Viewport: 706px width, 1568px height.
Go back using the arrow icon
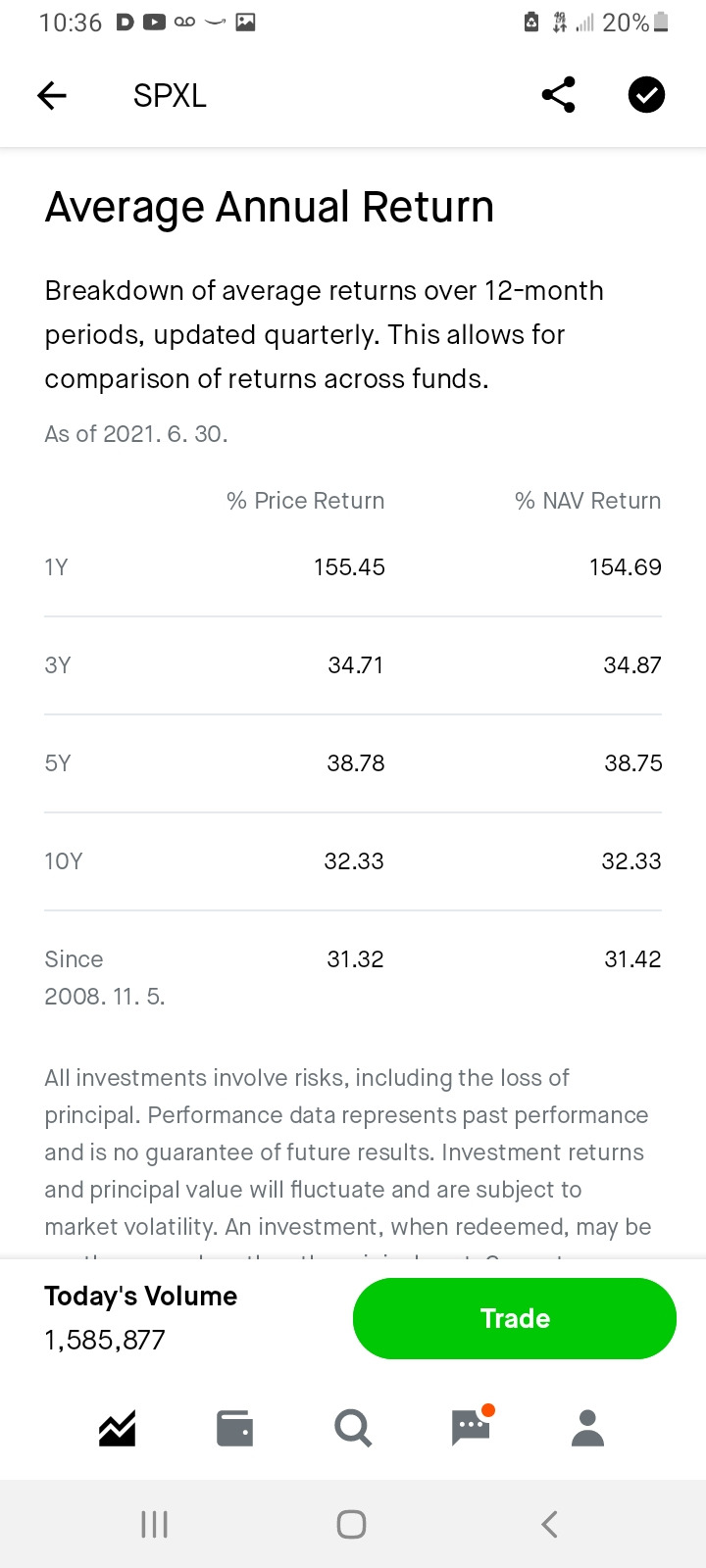(52, 95)
